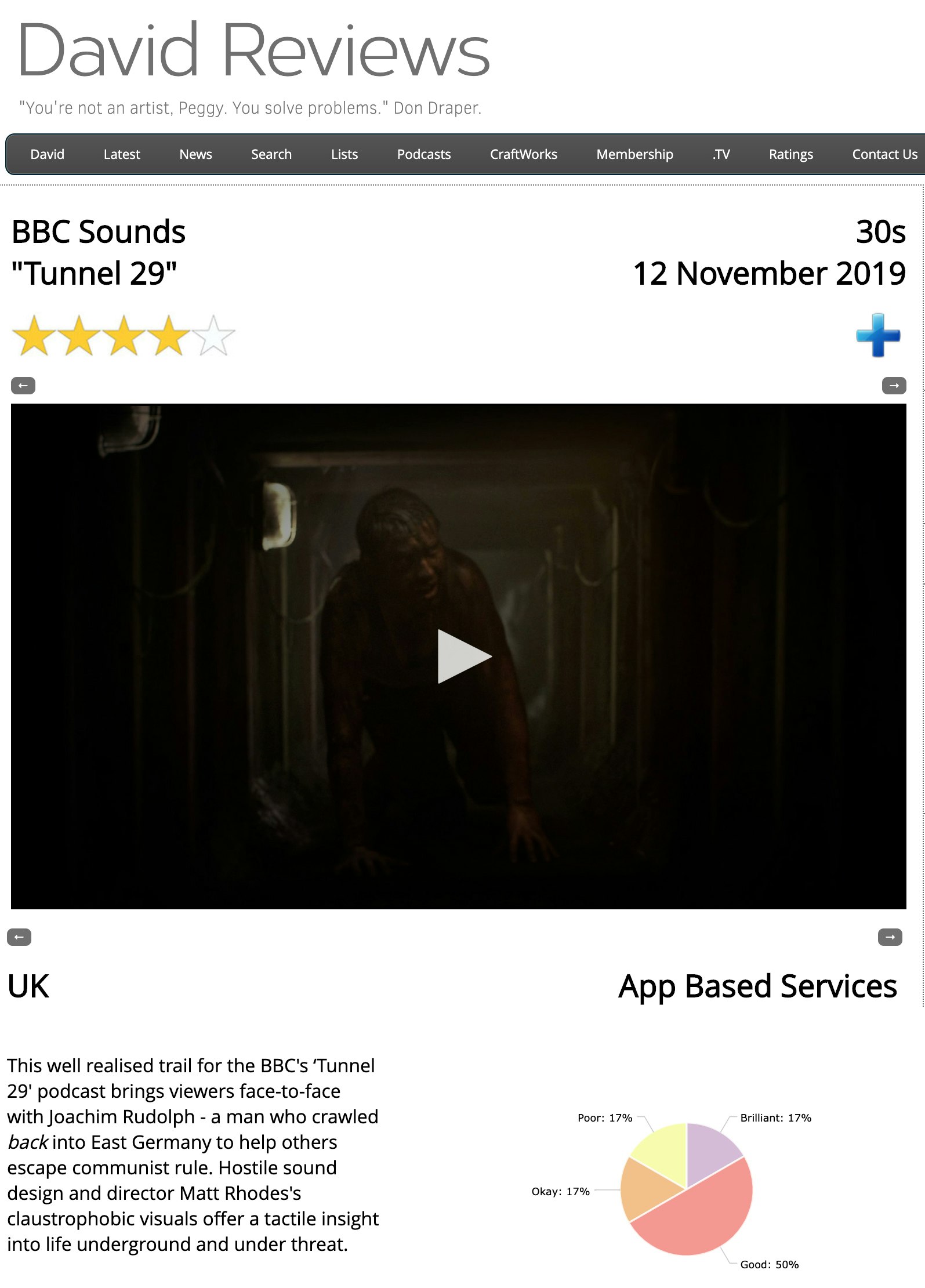The height and width of the screenshot is (1288, 925).
Task: Click the right arrow above the video
Action: pyautogui.click(x=894, y=386)
